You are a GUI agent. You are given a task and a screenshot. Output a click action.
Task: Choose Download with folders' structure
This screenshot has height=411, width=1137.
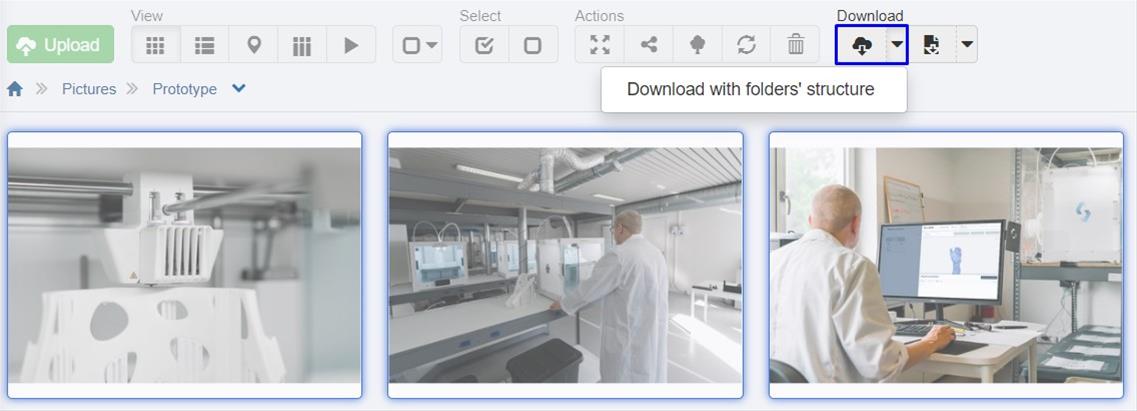[x=751, y=89]
